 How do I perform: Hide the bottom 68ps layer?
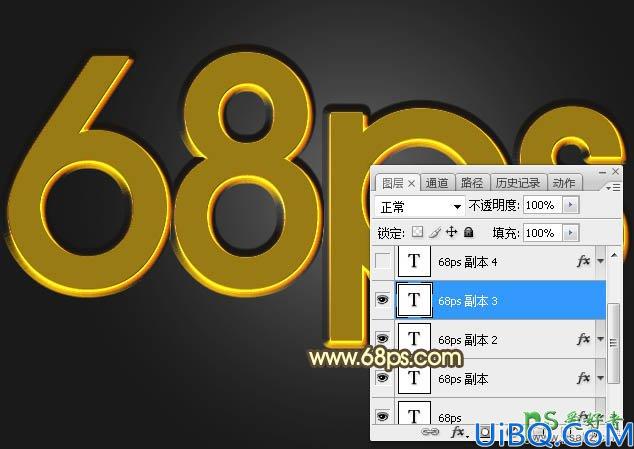pyautogui.click(x=383, y=416)
